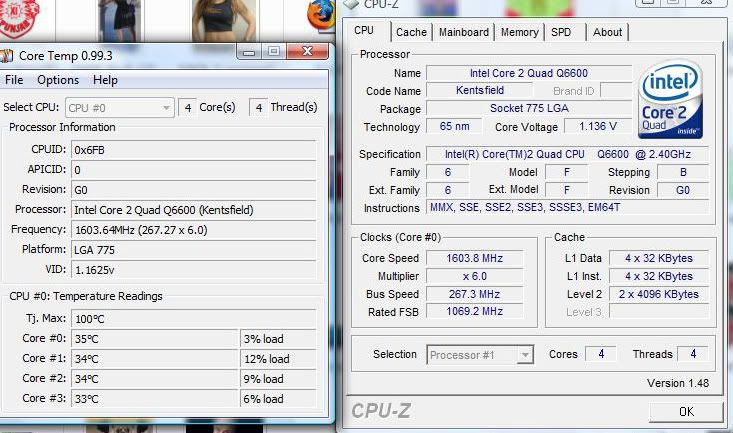Click the CPU-Z Revision value G0
733x433 pixels.
pyautogui.click(x=683, y=190)
